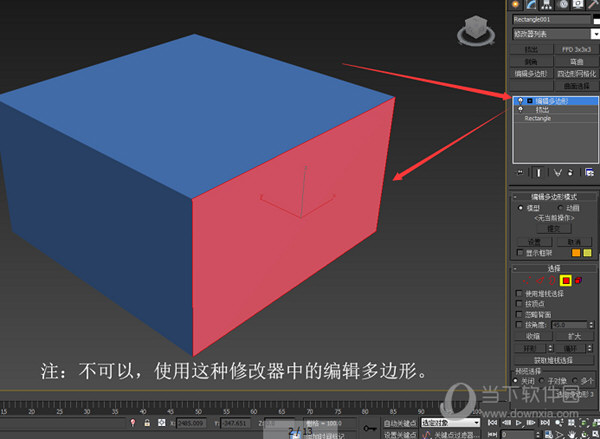Image resolution: width=600 pixels, height=439 pixels.
Task: Select preview selection 子对象 radio
Action: coord(541,381)
